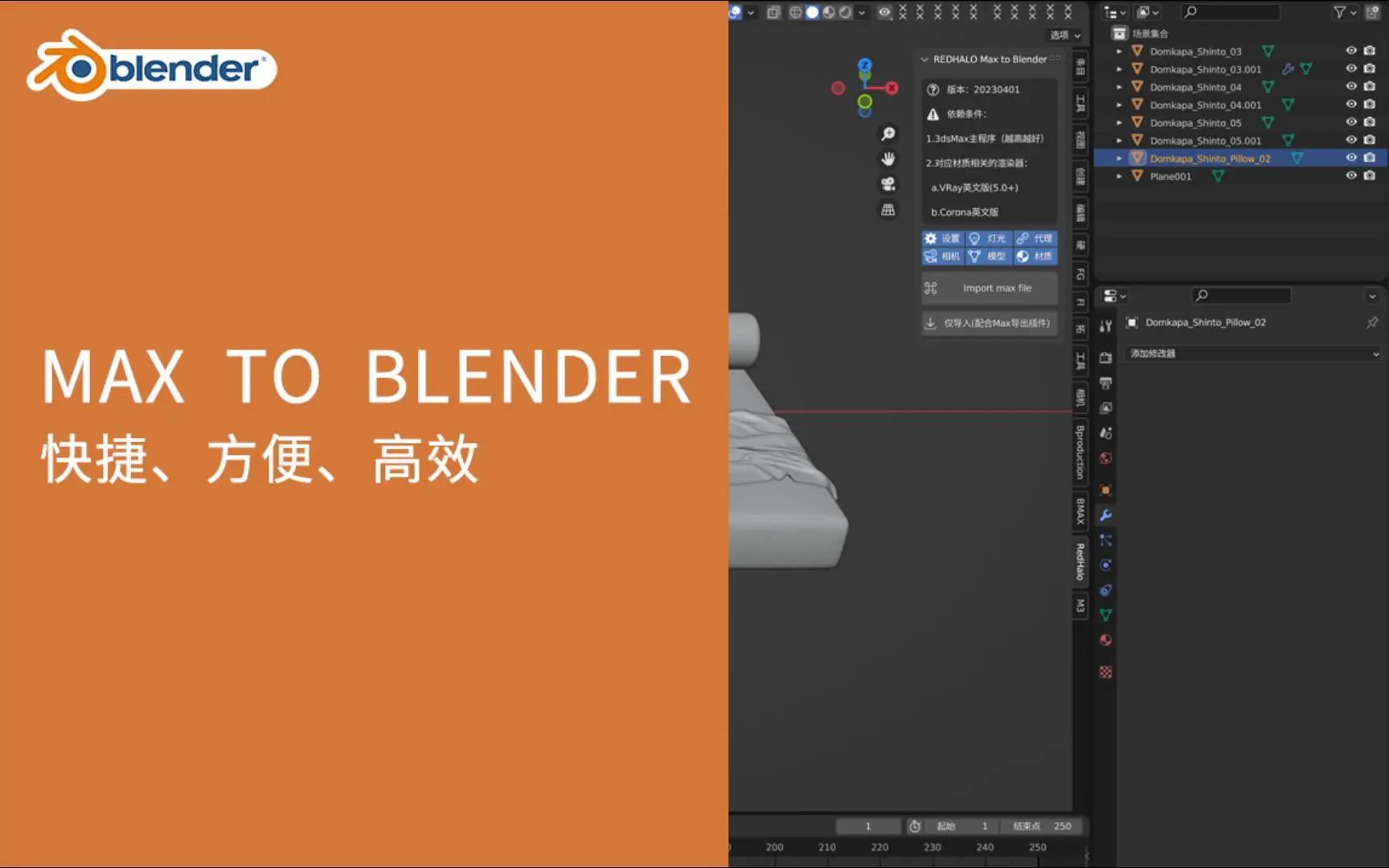
Task: Select rendered viewport shading
Action: pyautogui.click(x=845, y=12)
